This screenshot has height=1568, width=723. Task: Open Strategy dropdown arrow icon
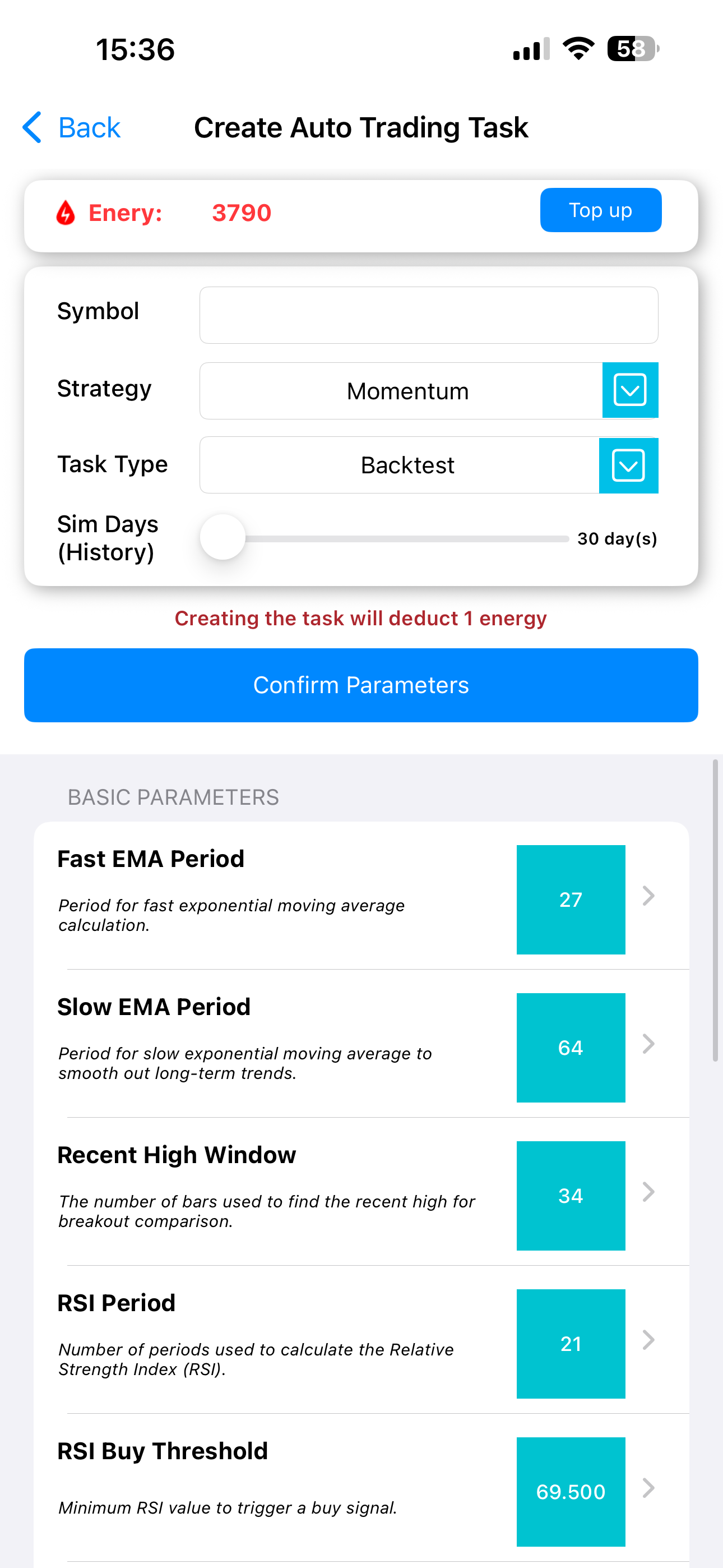630,390
